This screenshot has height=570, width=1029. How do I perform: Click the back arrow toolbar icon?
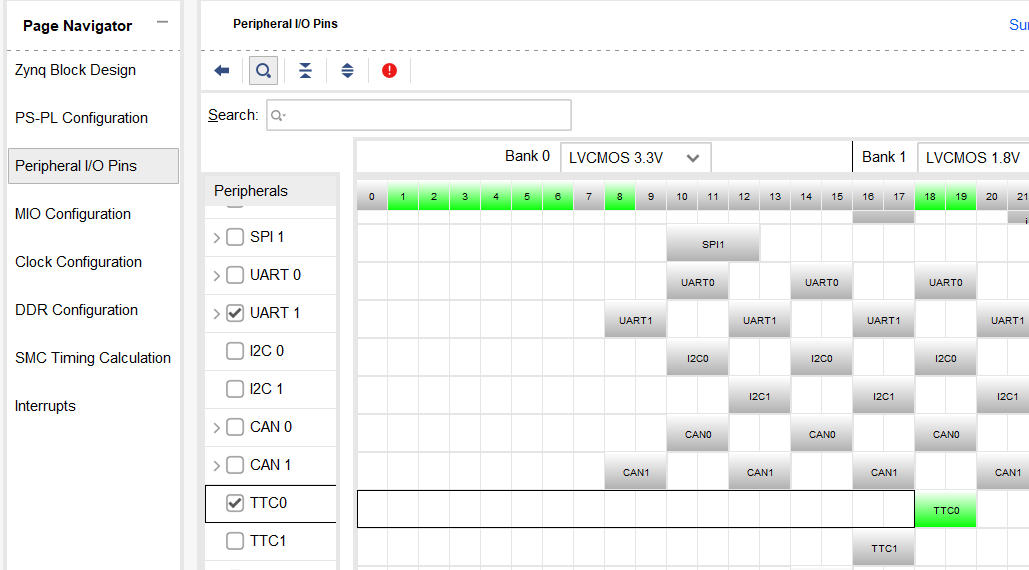tap(222, 70)
